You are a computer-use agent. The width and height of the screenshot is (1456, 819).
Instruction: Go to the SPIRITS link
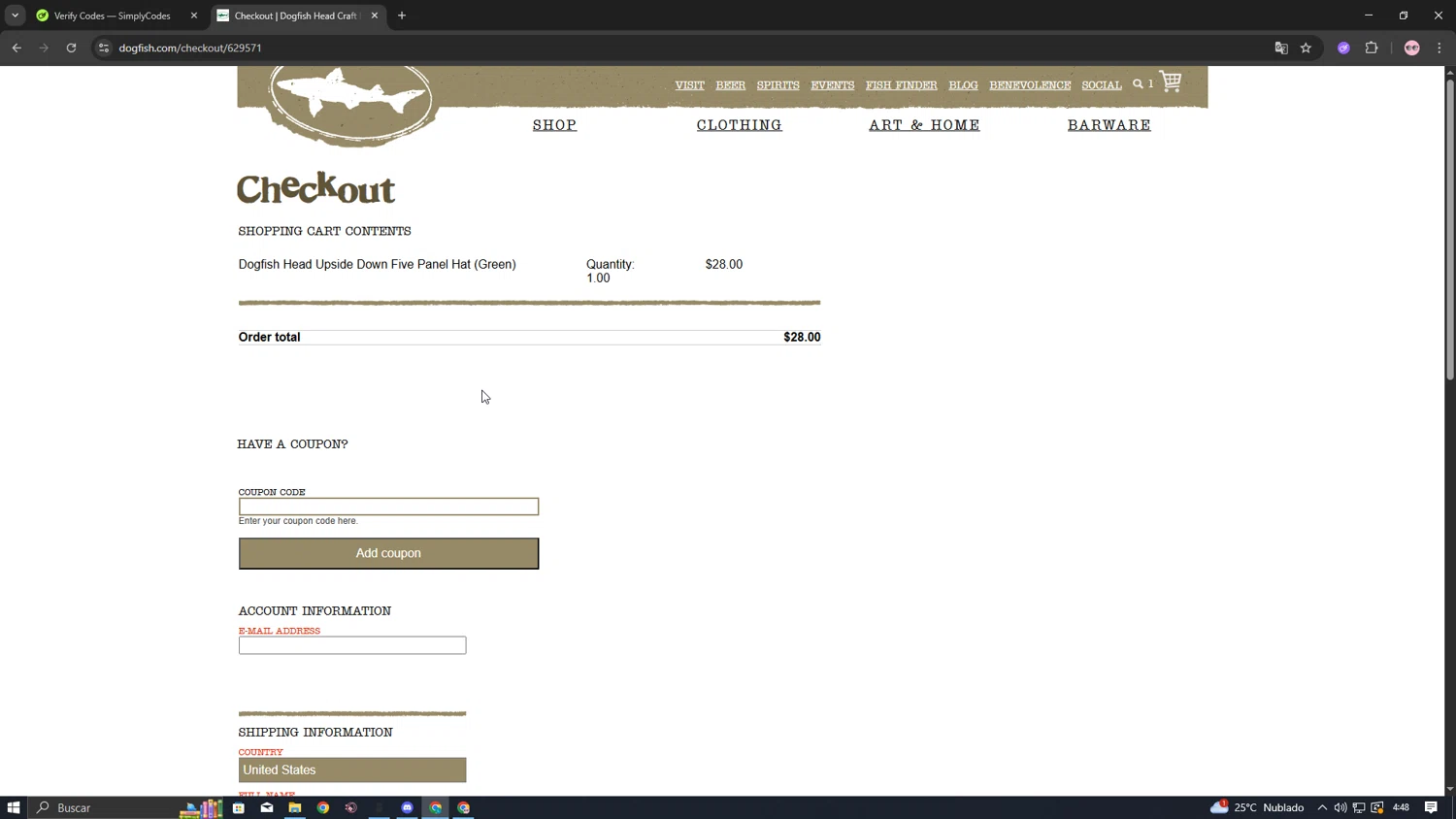[778, 85]
